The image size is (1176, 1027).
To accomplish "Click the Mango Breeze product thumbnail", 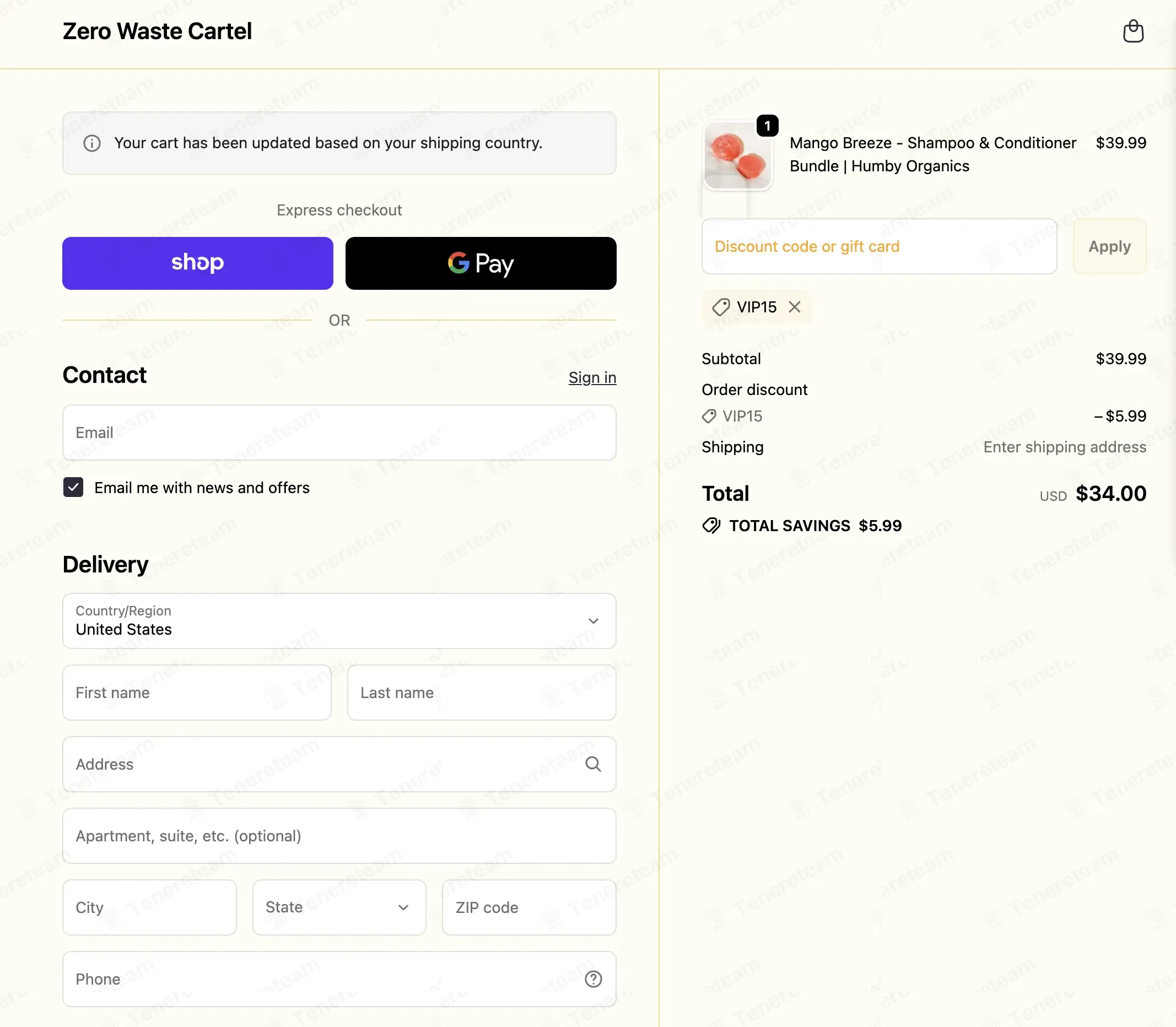I will [x=737, y=156].
